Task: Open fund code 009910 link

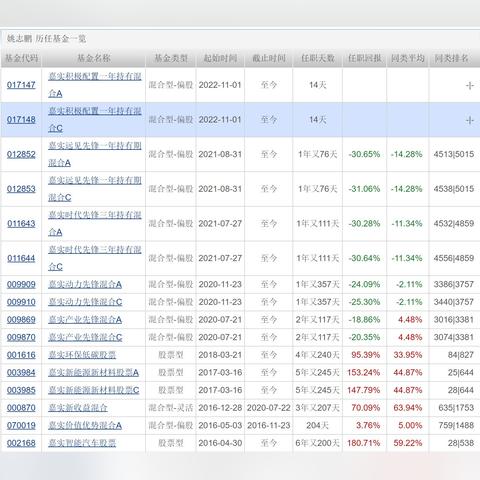Action: (21, 302)
